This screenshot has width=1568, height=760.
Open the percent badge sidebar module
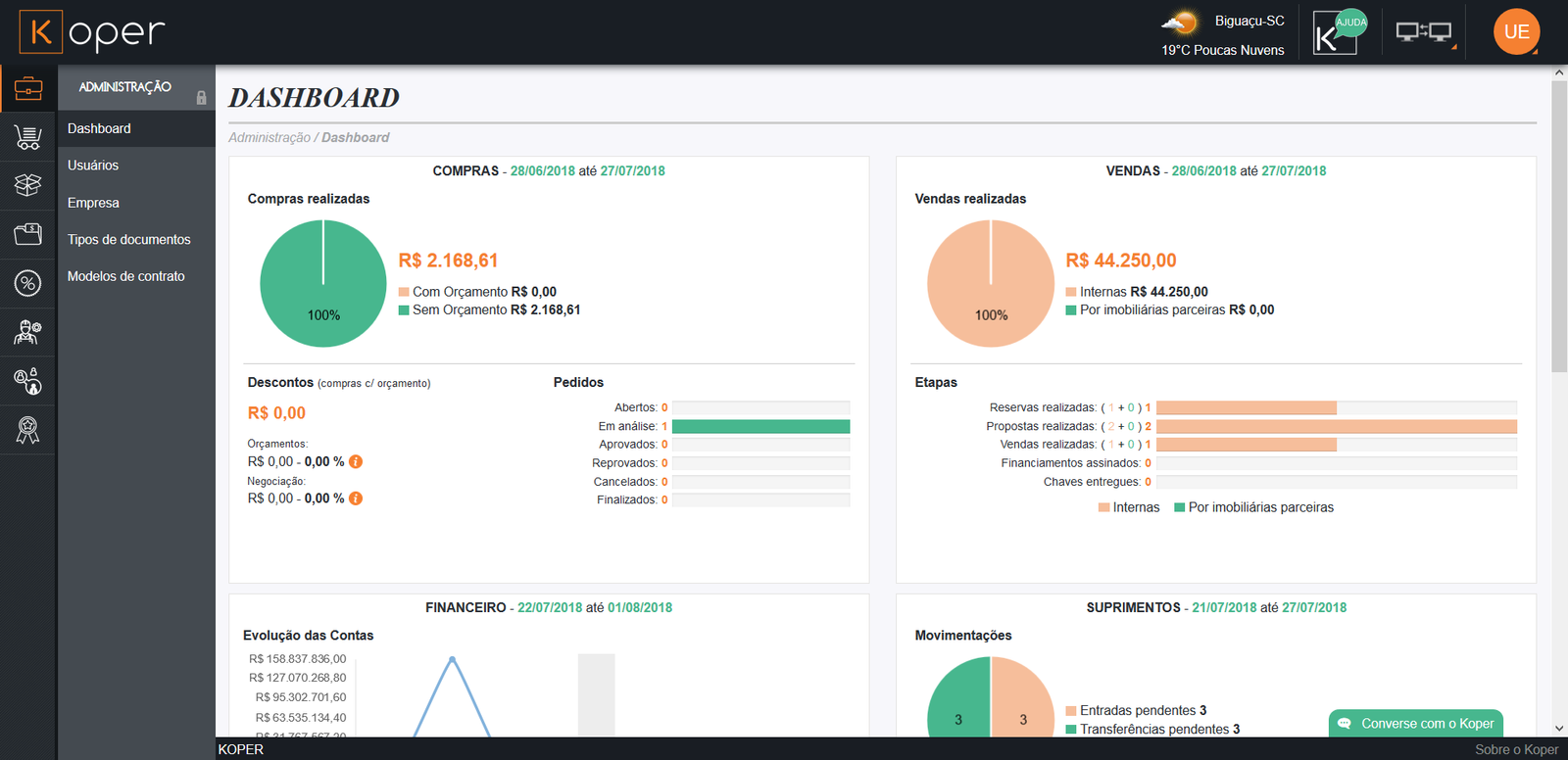[x=28, y=283]
